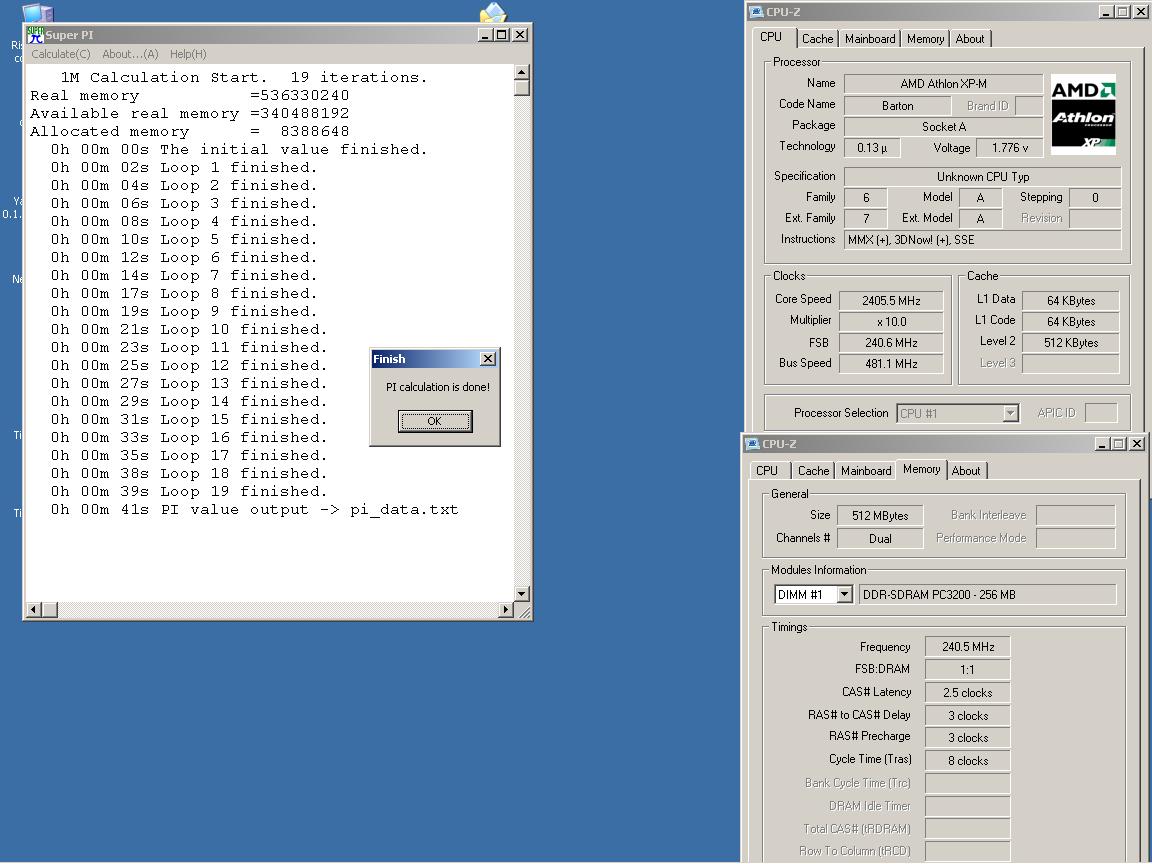This screenshot has width=1152, height=864.
Task: Click the Super PI vertical scrollbar up arrow
Action: tap(522, 72)
